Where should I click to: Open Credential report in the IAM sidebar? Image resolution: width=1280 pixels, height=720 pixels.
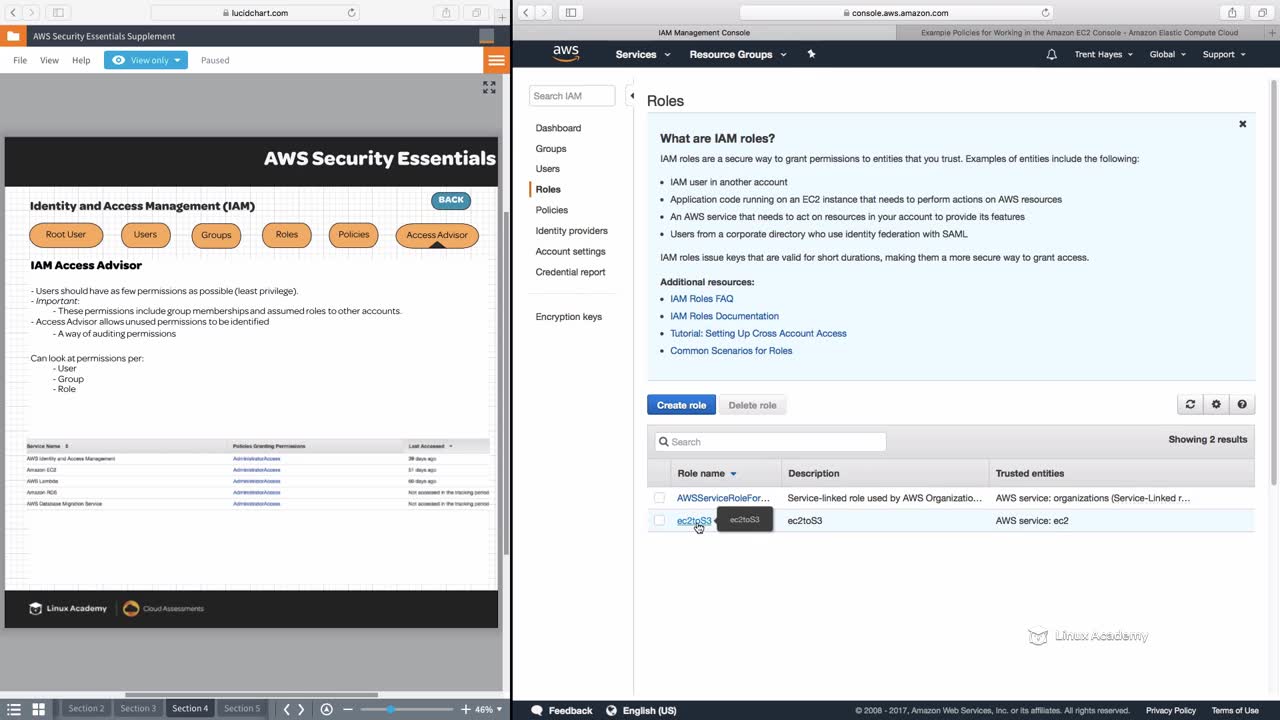[570, 272]
